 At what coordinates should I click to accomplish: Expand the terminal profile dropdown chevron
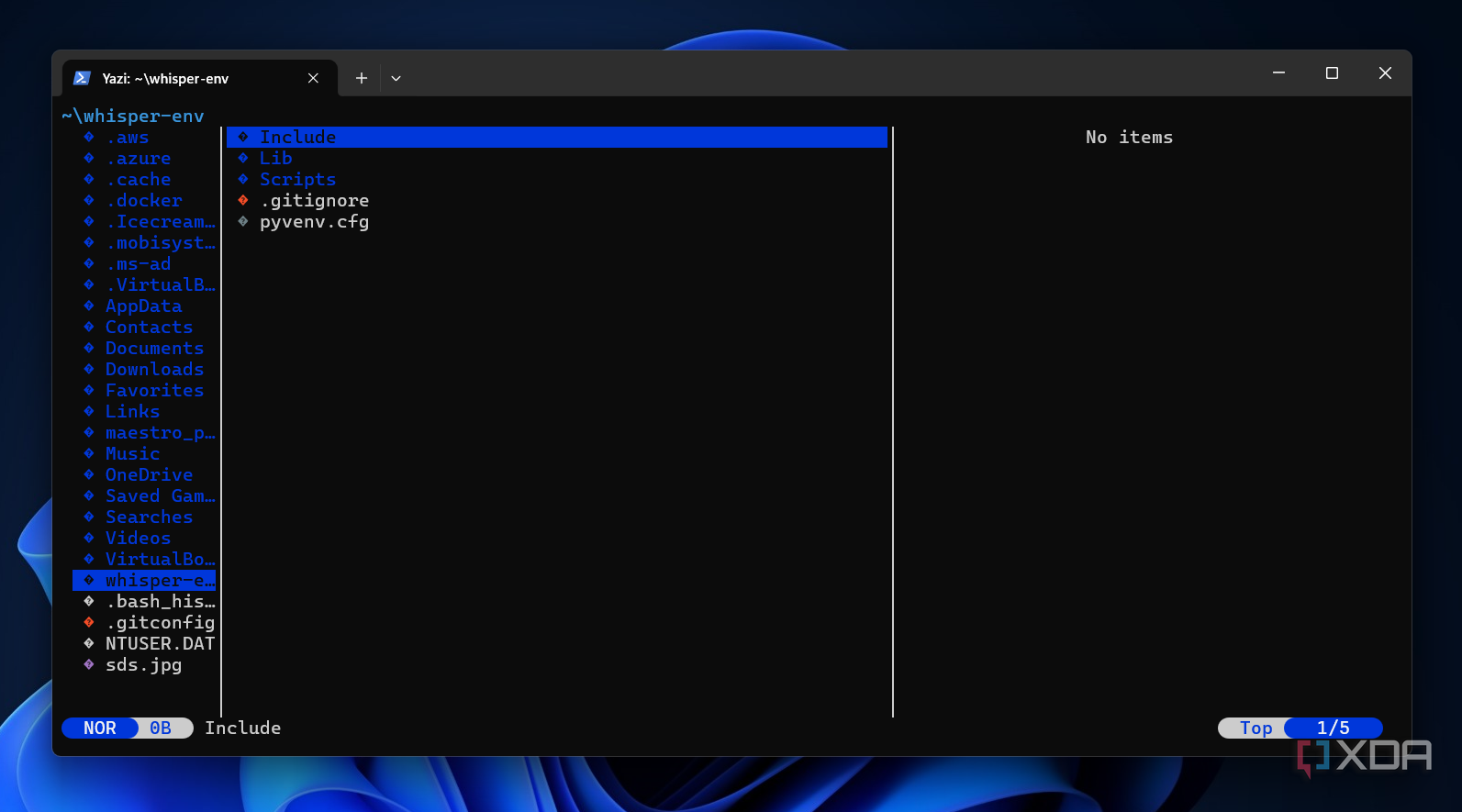(396, 78)
